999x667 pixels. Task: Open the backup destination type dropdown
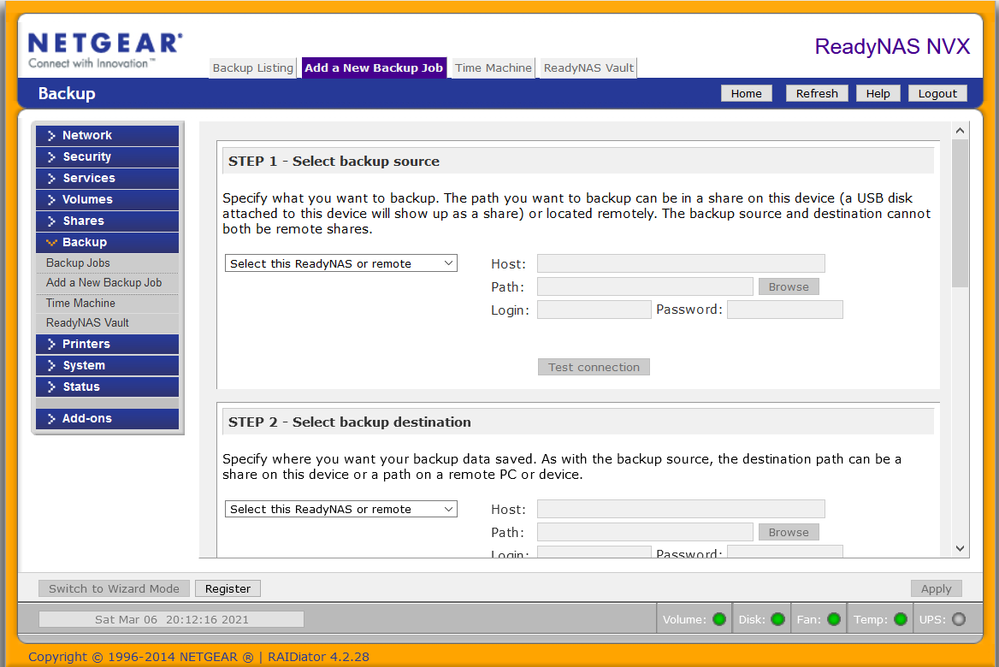[x=340, y=509]
